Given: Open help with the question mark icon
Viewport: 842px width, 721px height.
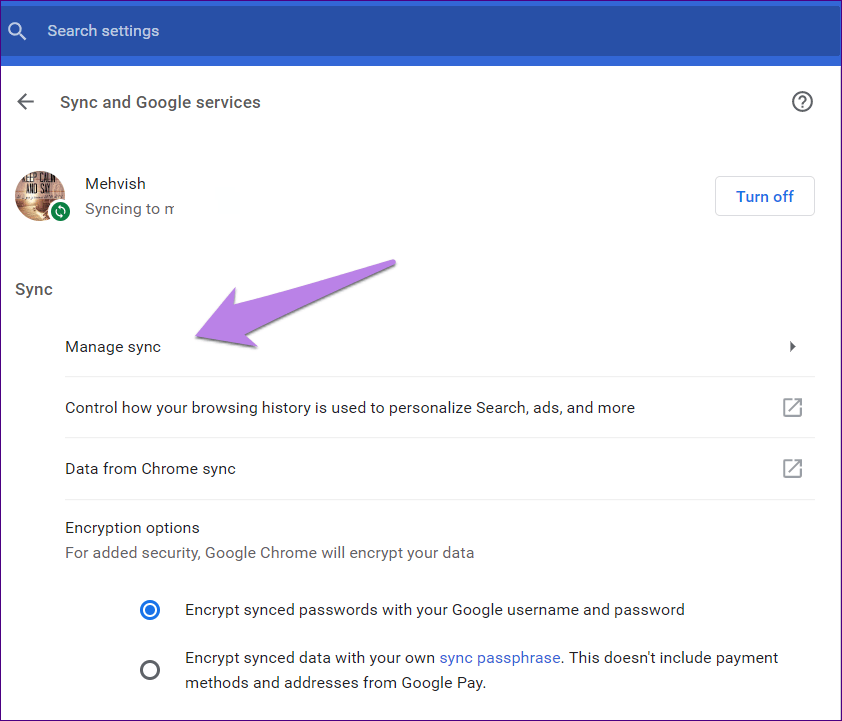Looking at the screenshot, I should [802, 101].
